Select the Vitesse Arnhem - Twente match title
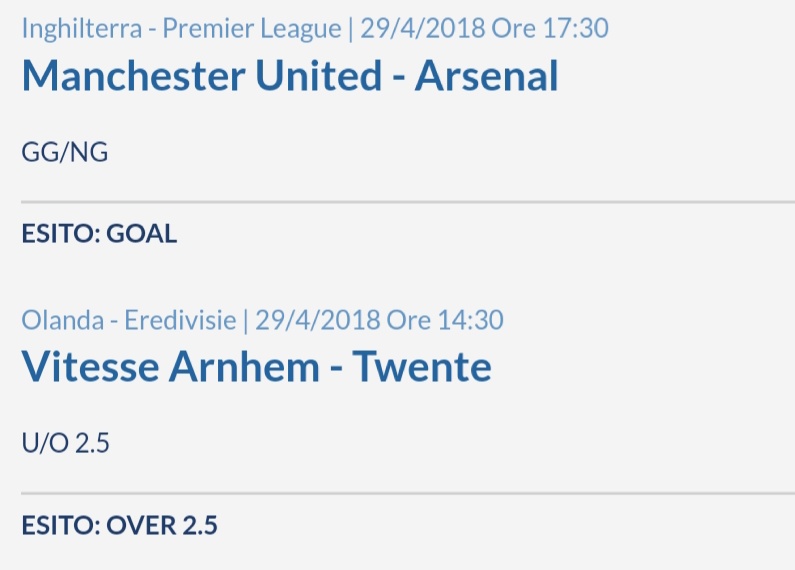795x570 pixels. tap(257, 367)
